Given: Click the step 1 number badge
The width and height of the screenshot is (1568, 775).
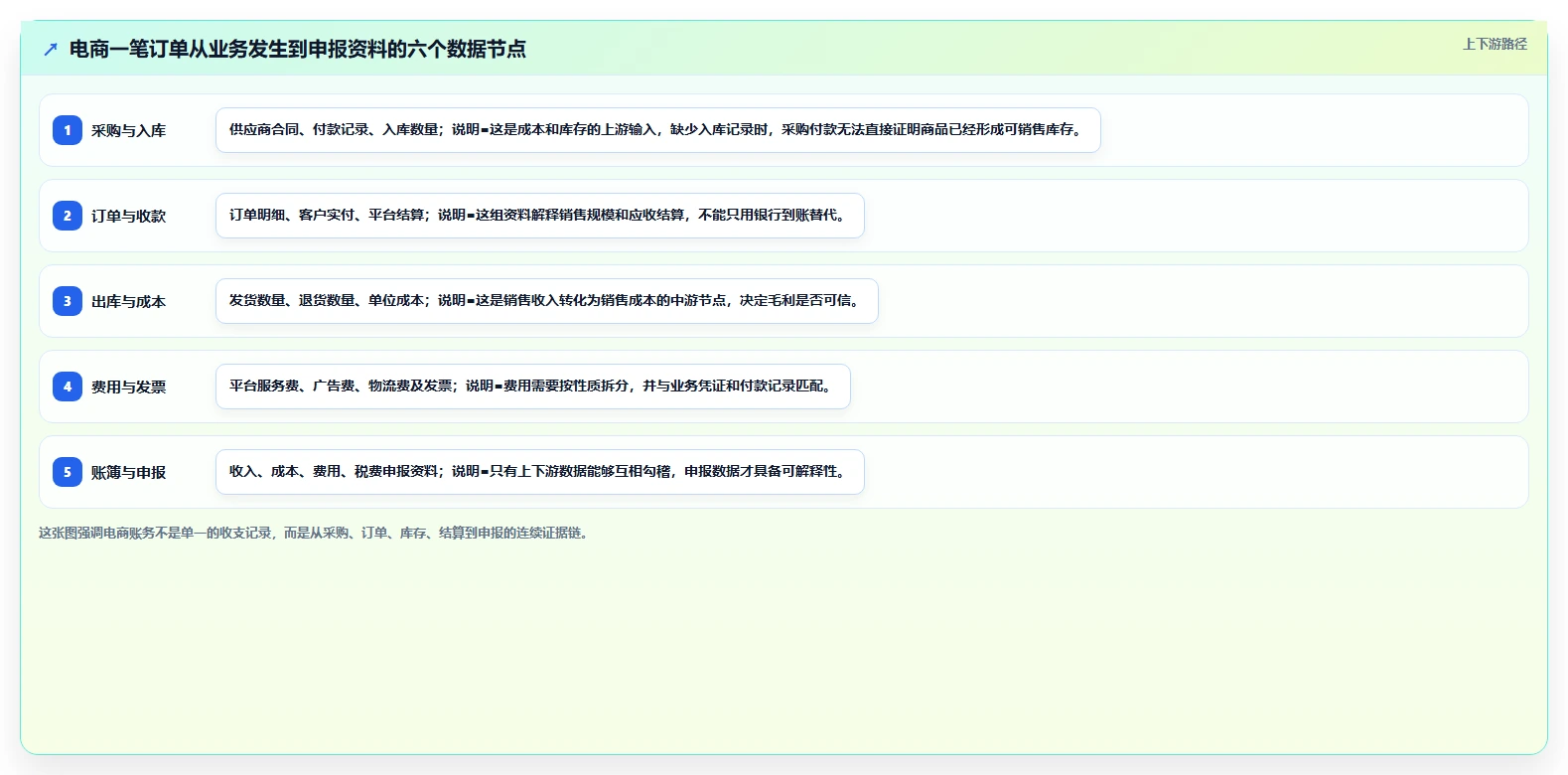Looking at the screenshot, I should click(68, 130).
